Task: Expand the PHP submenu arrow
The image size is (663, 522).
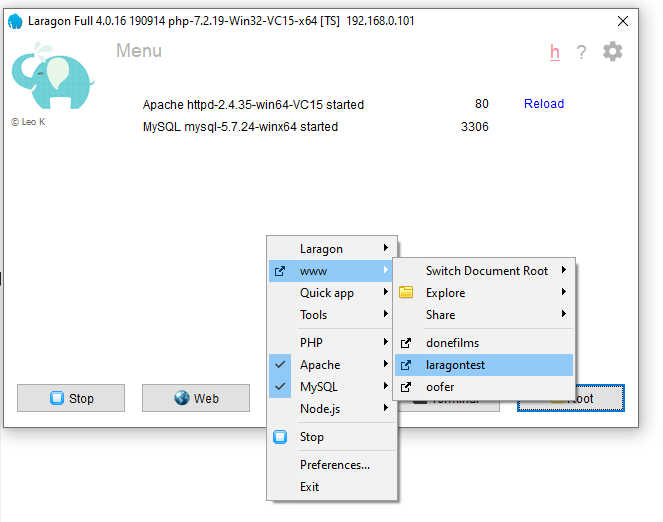Action: [x=386, y=342]
